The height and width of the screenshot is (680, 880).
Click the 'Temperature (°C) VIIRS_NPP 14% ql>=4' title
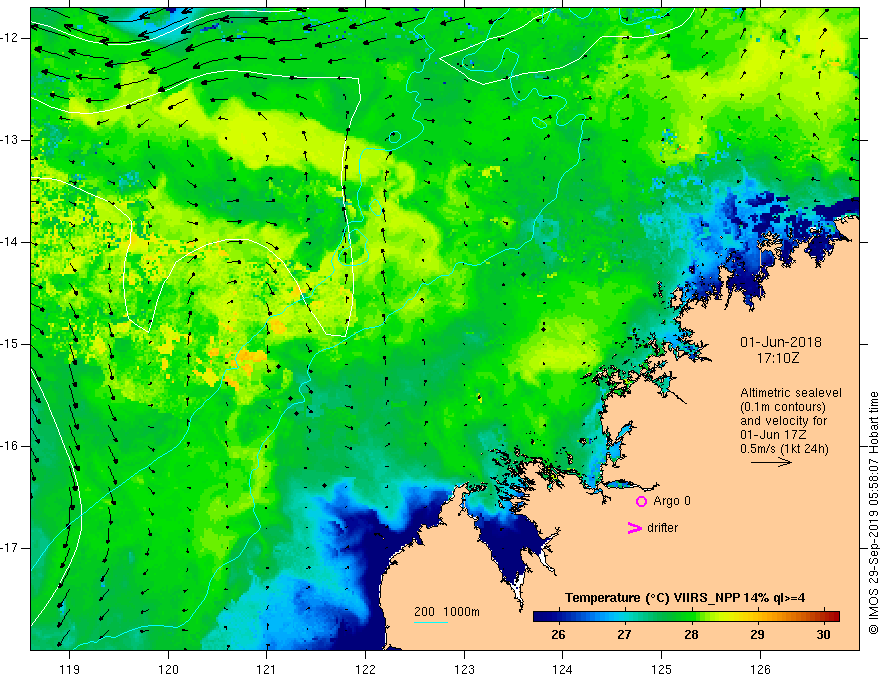(685, 598)
